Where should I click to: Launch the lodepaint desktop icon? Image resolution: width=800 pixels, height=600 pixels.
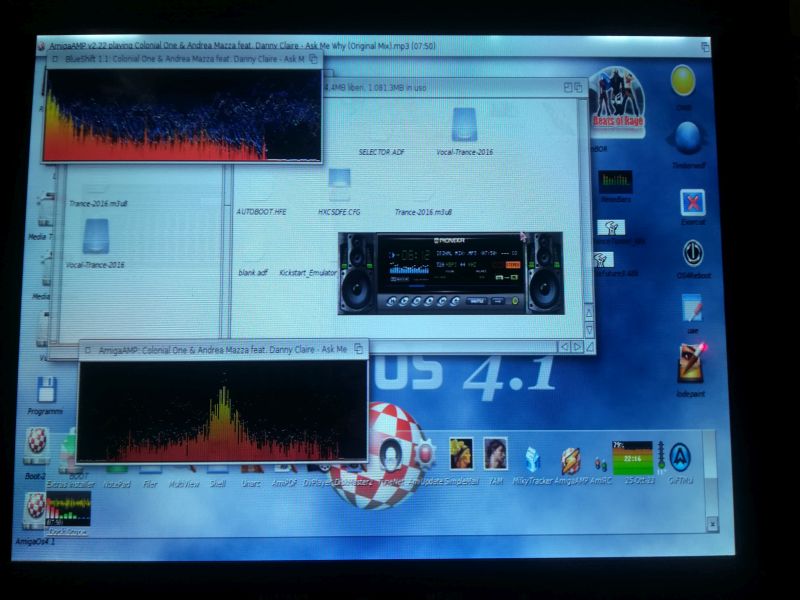coord(692,363)
